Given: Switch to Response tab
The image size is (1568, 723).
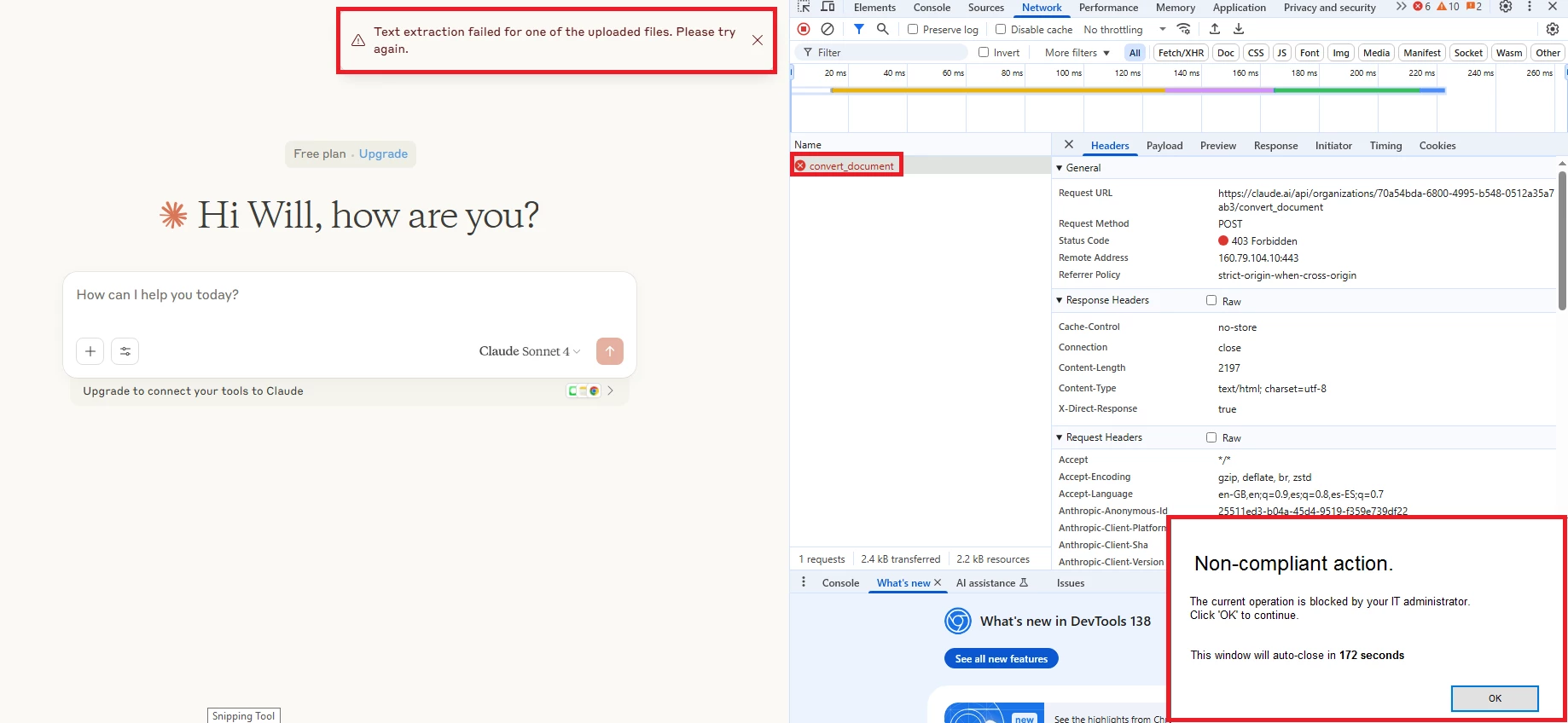Looking at the screenshot, I should 1275,146.
